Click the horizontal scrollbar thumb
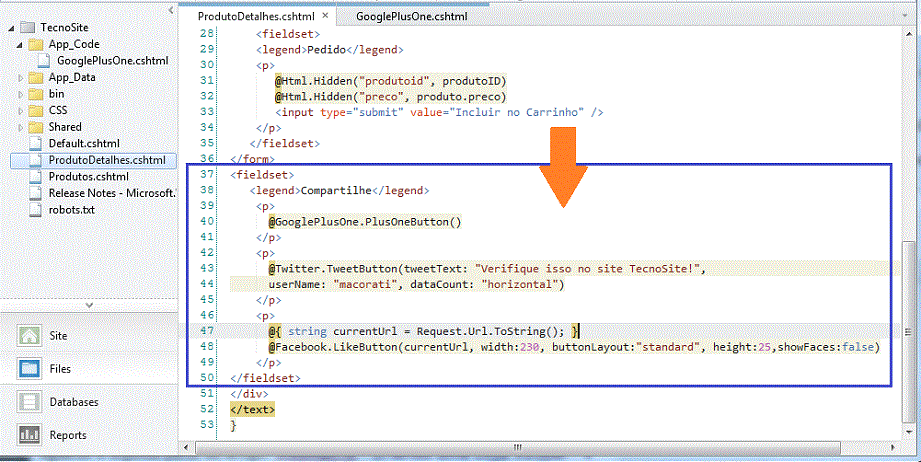Viewport: 921px width, 462px height. point(517,447)
